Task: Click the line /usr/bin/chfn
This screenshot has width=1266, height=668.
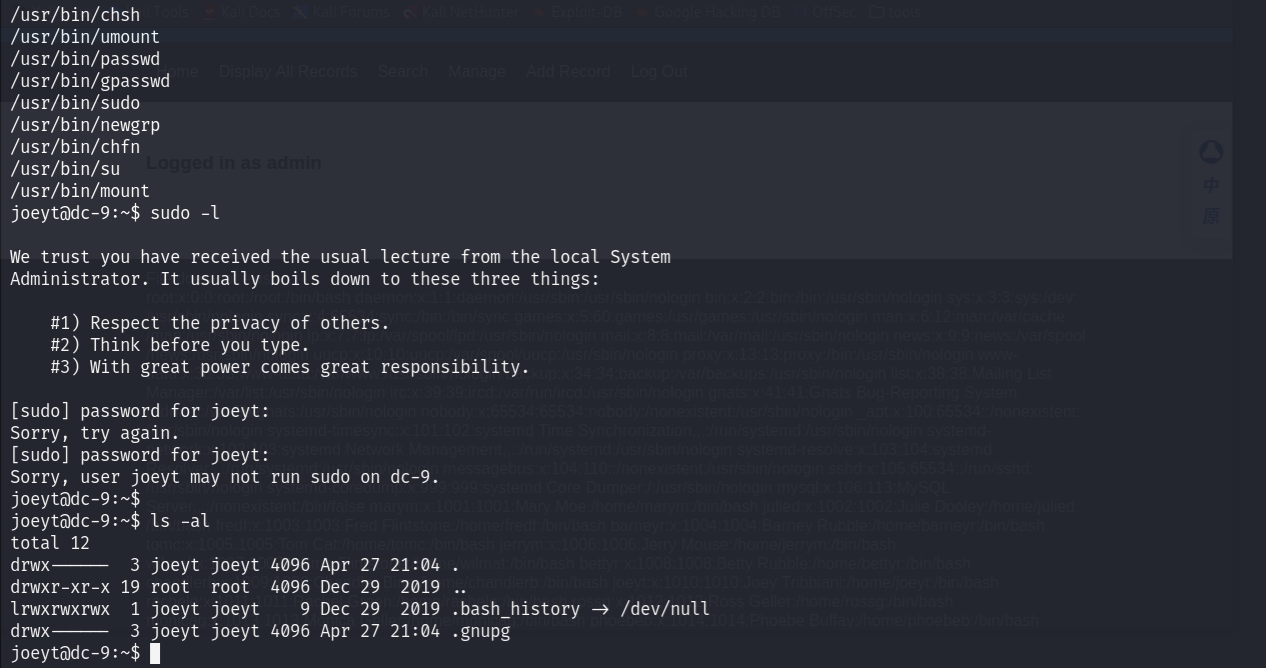Action: 75,147
